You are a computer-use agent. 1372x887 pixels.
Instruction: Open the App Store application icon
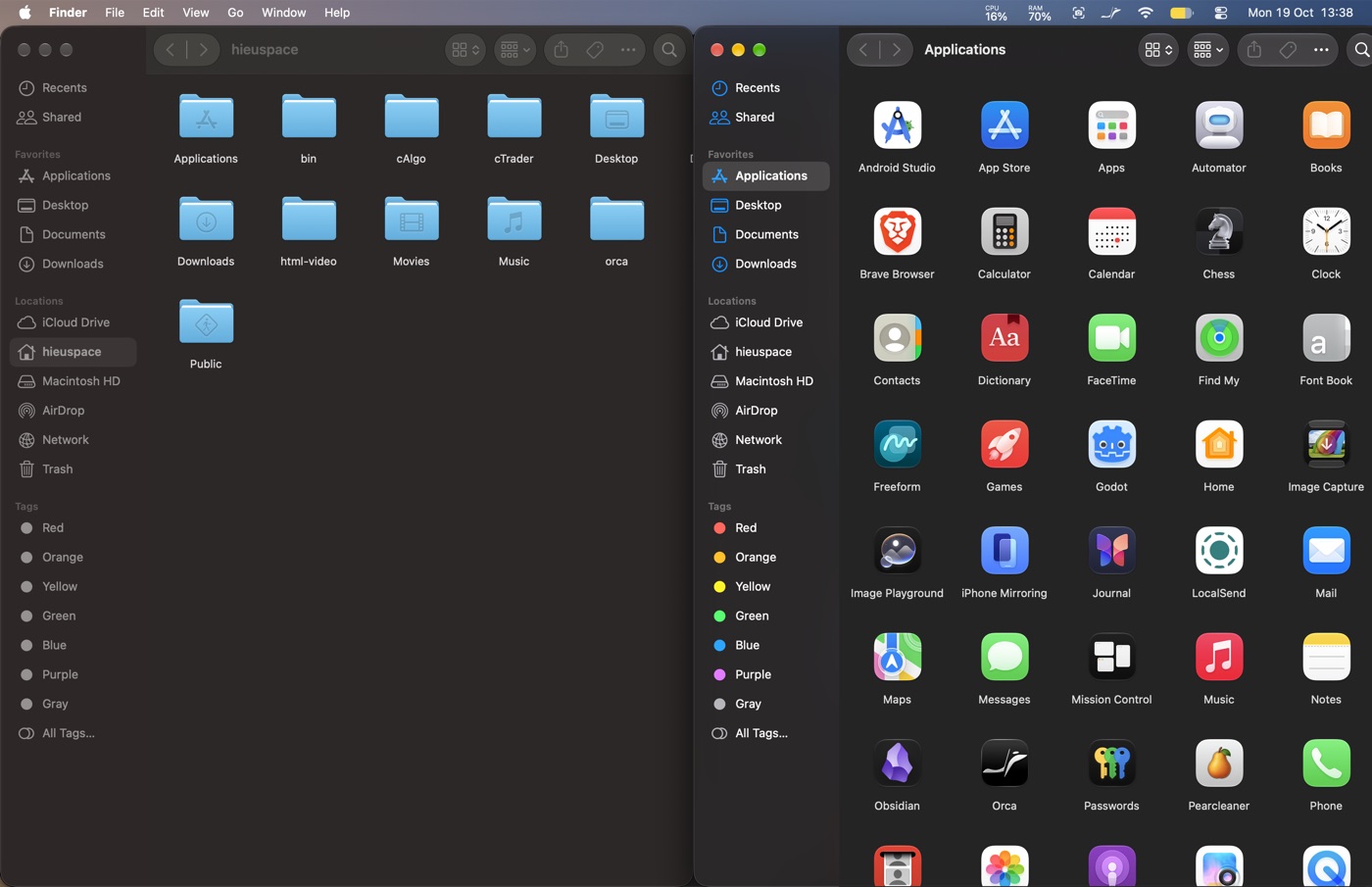[1004, 125]
